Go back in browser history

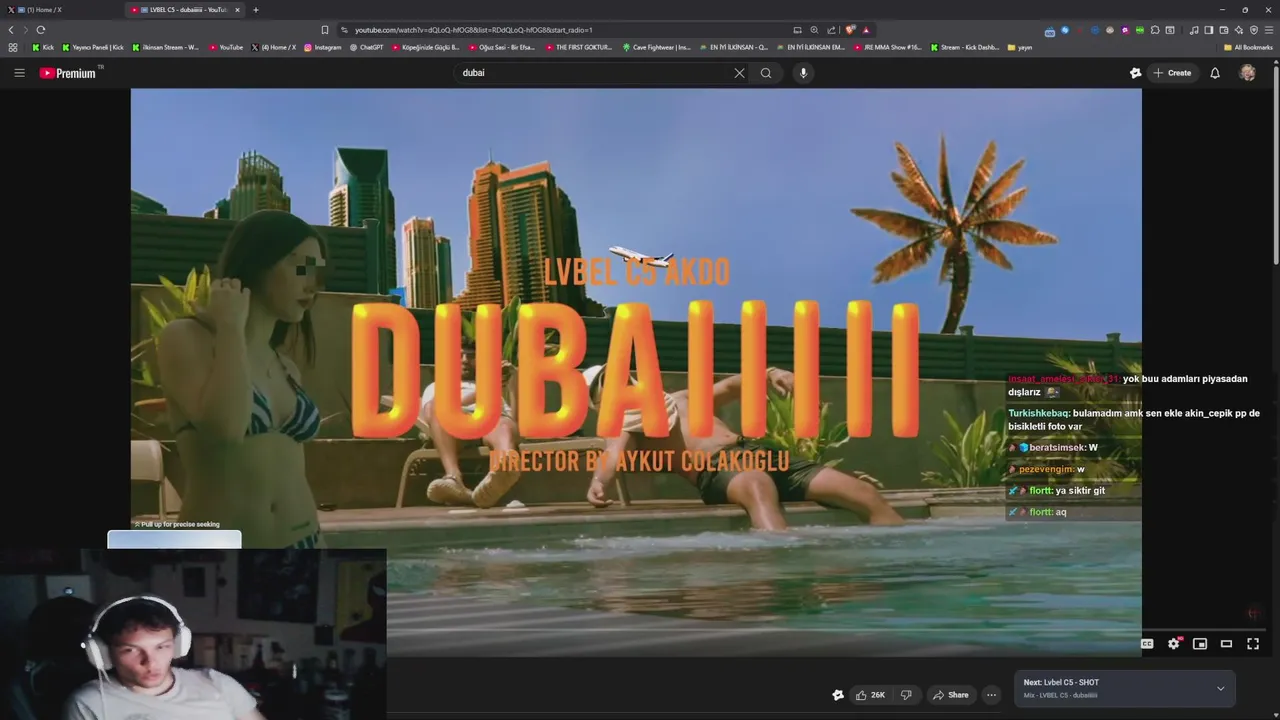[11, 30]
